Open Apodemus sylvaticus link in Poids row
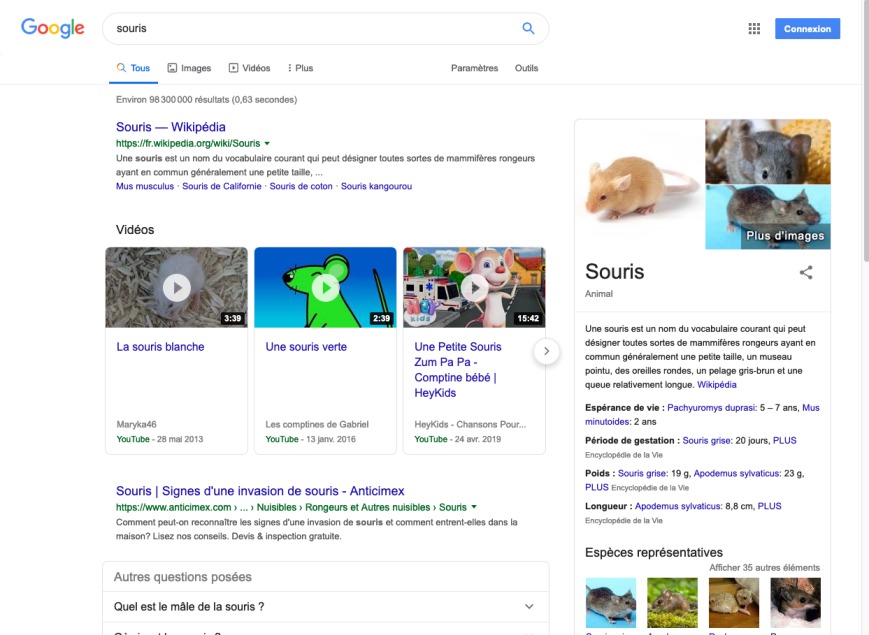 (x=737, y=473)
